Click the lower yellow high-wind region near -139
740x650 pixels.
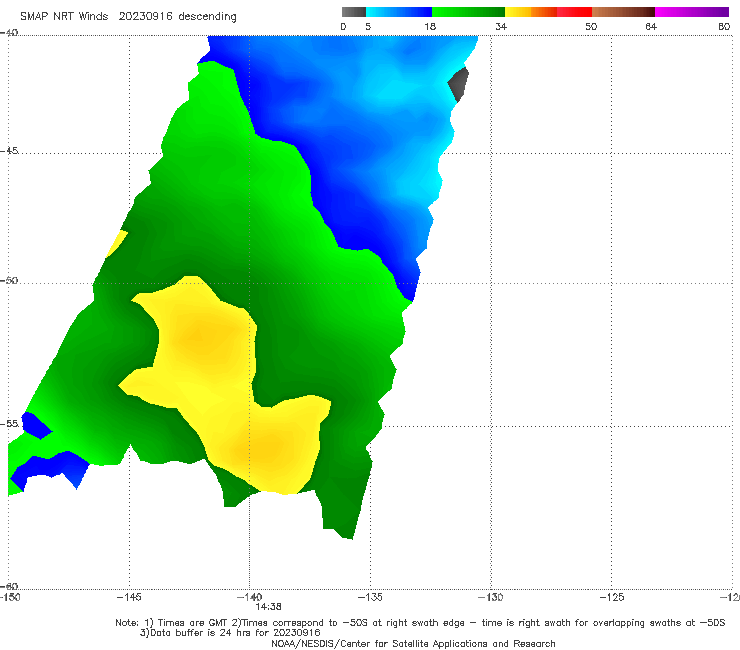pyautogui.click(x=267, y=448)
